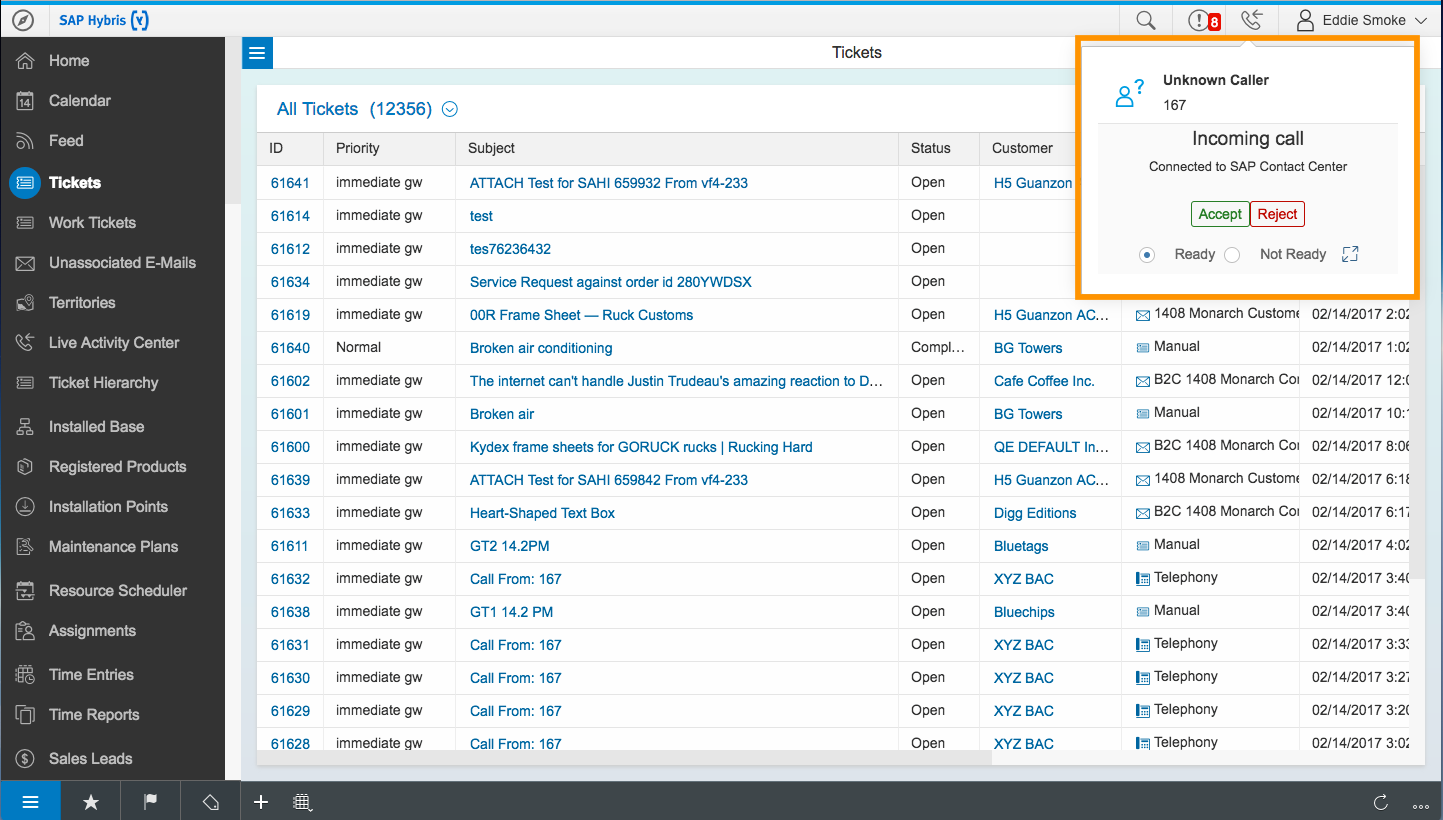Screen dimensions: 1443x820
Task: Toggle the blue hamburger menu beside Tickets
Action: point(258,53)
